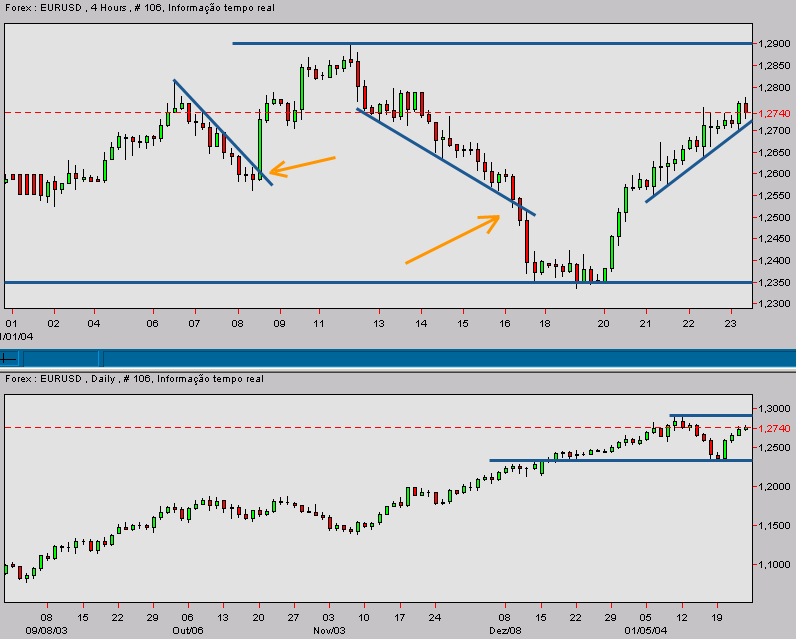
Task: Click the 1,2650 price axis label
Action: [774, 152]
